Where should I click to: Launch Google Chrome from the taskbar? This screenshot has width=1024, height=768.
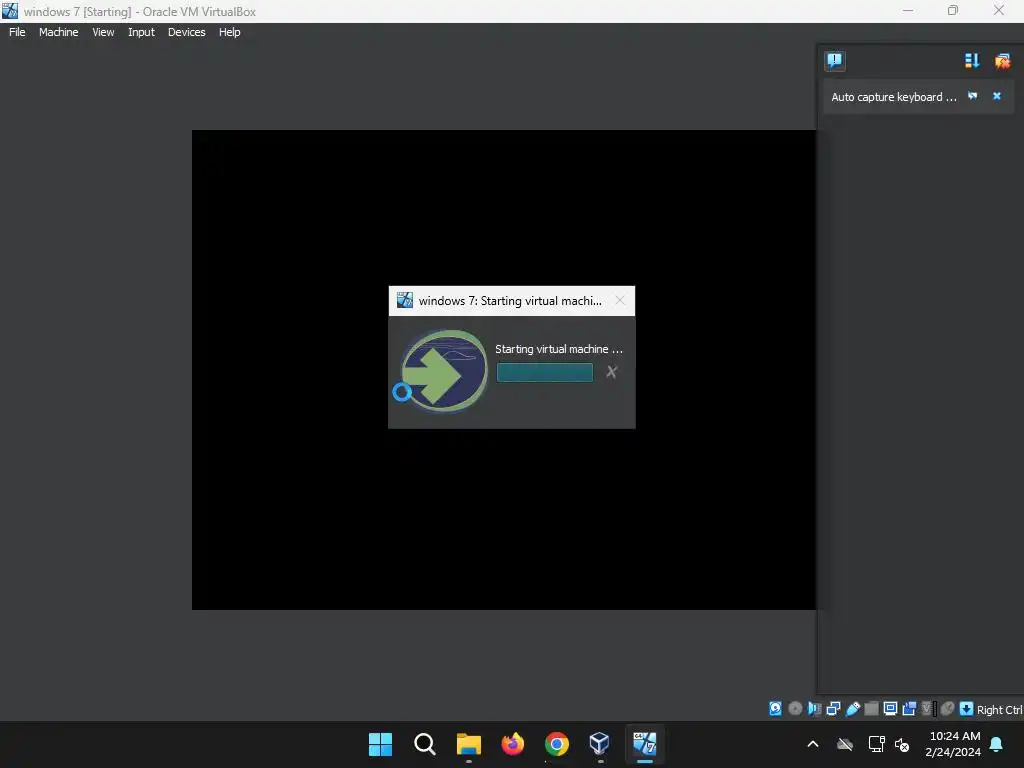click(x=556, y=744)
